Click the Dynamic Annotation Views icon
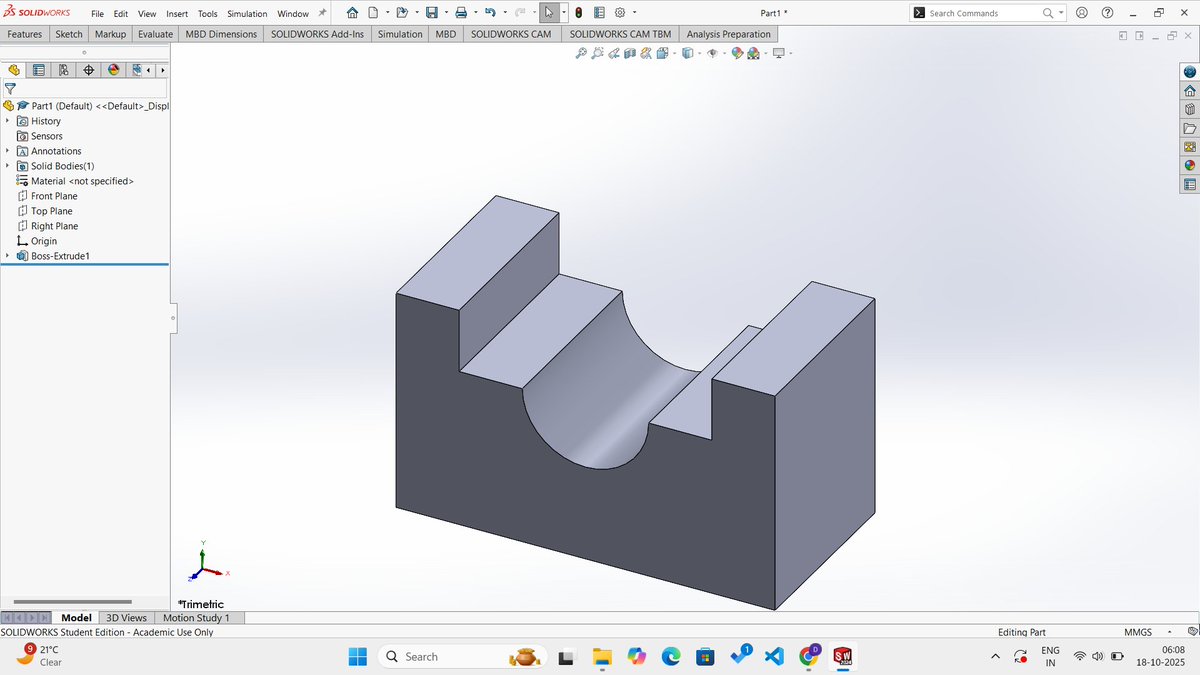Image resolution: width=1200 pixels, height=675 pixels. 646,53
